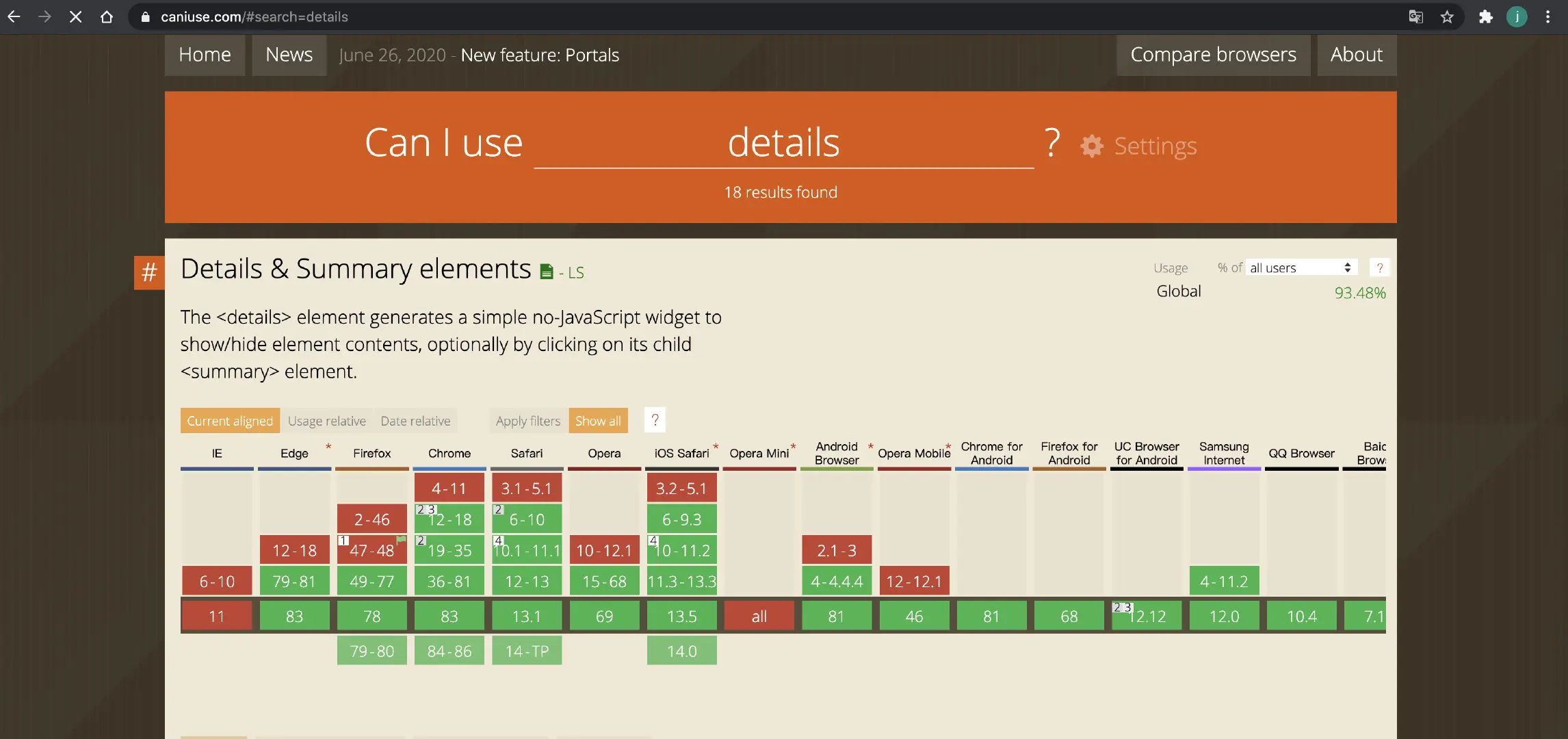The image size is (1568, 739).
Task: Open the all users dropdown
Action: (x=1300, y=268)
